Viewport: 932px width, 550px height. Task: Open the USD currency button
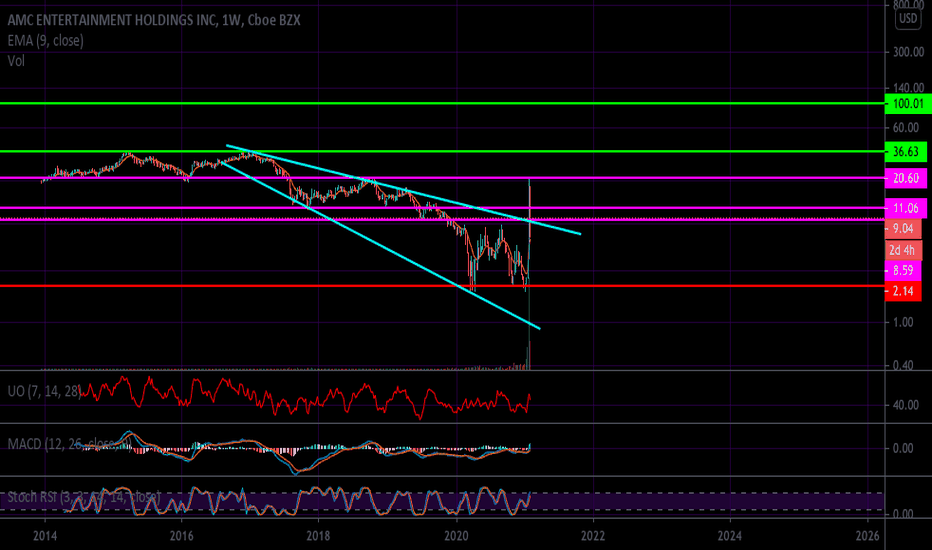tap(908, 19)
